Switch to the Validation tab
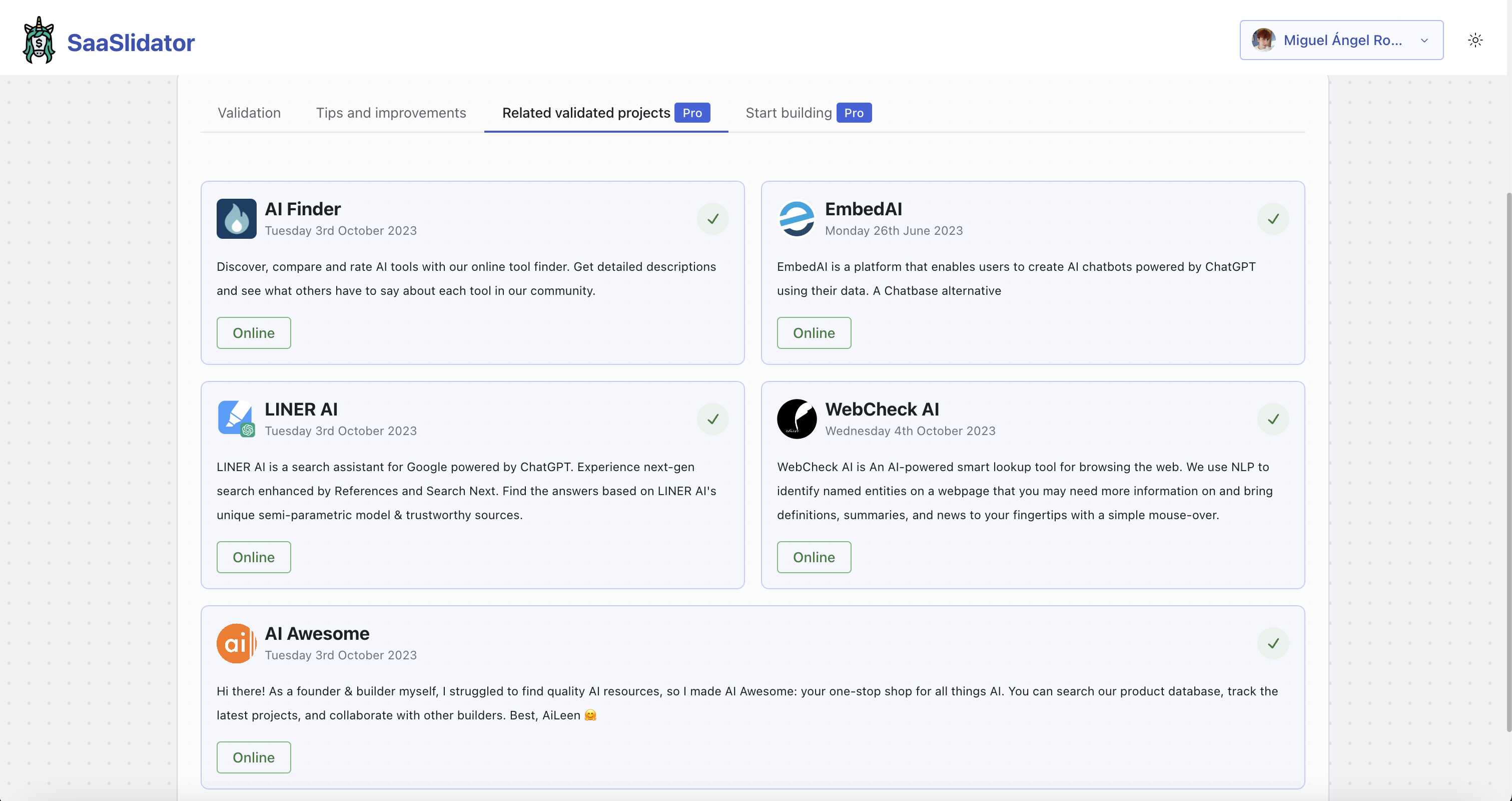Viewport: 1512px width, 801px height. click(249, 112)
